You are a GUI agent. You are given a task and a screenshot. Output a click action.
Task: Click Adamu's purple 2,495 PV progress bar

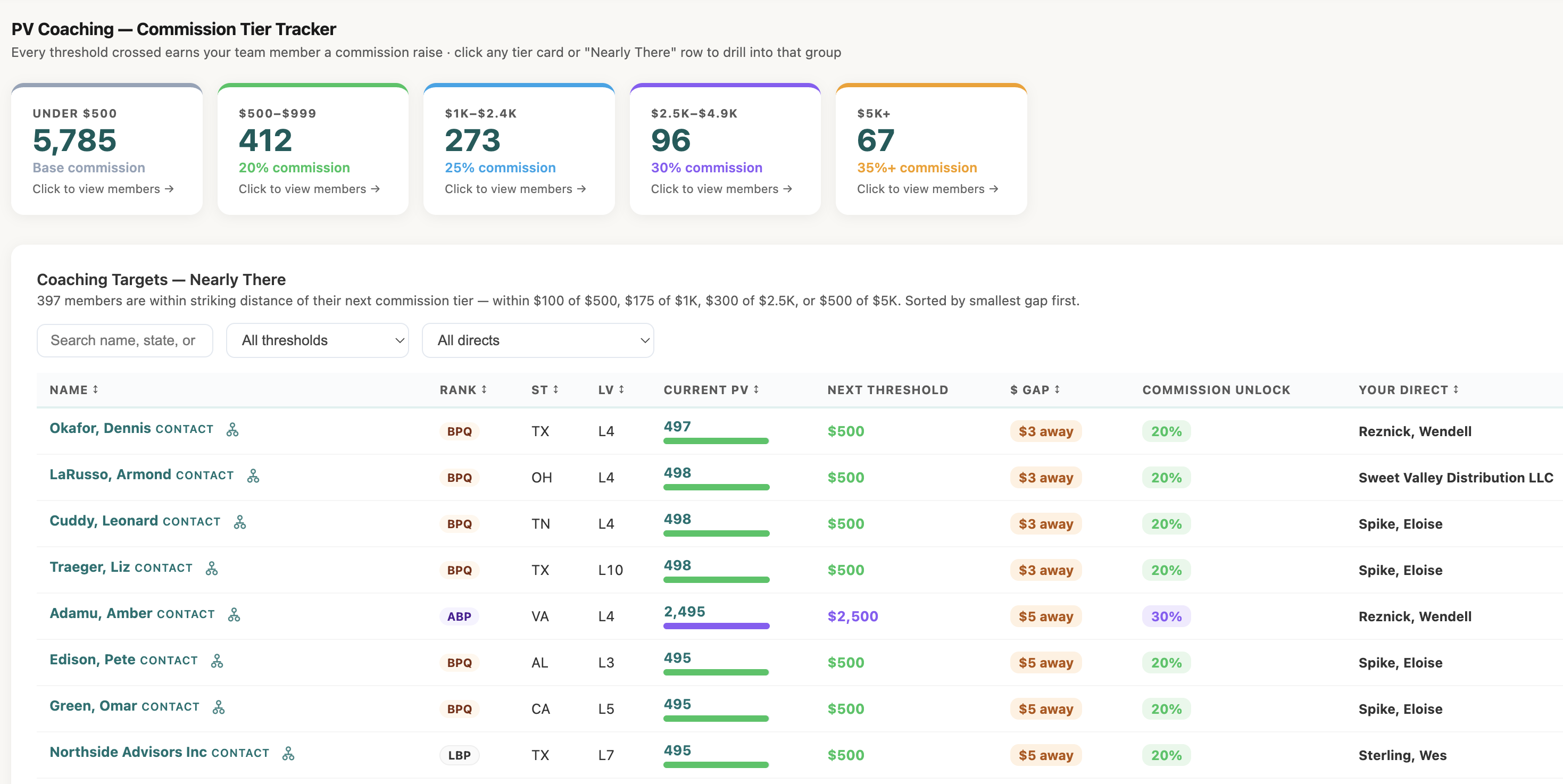[x=717, y=626]
